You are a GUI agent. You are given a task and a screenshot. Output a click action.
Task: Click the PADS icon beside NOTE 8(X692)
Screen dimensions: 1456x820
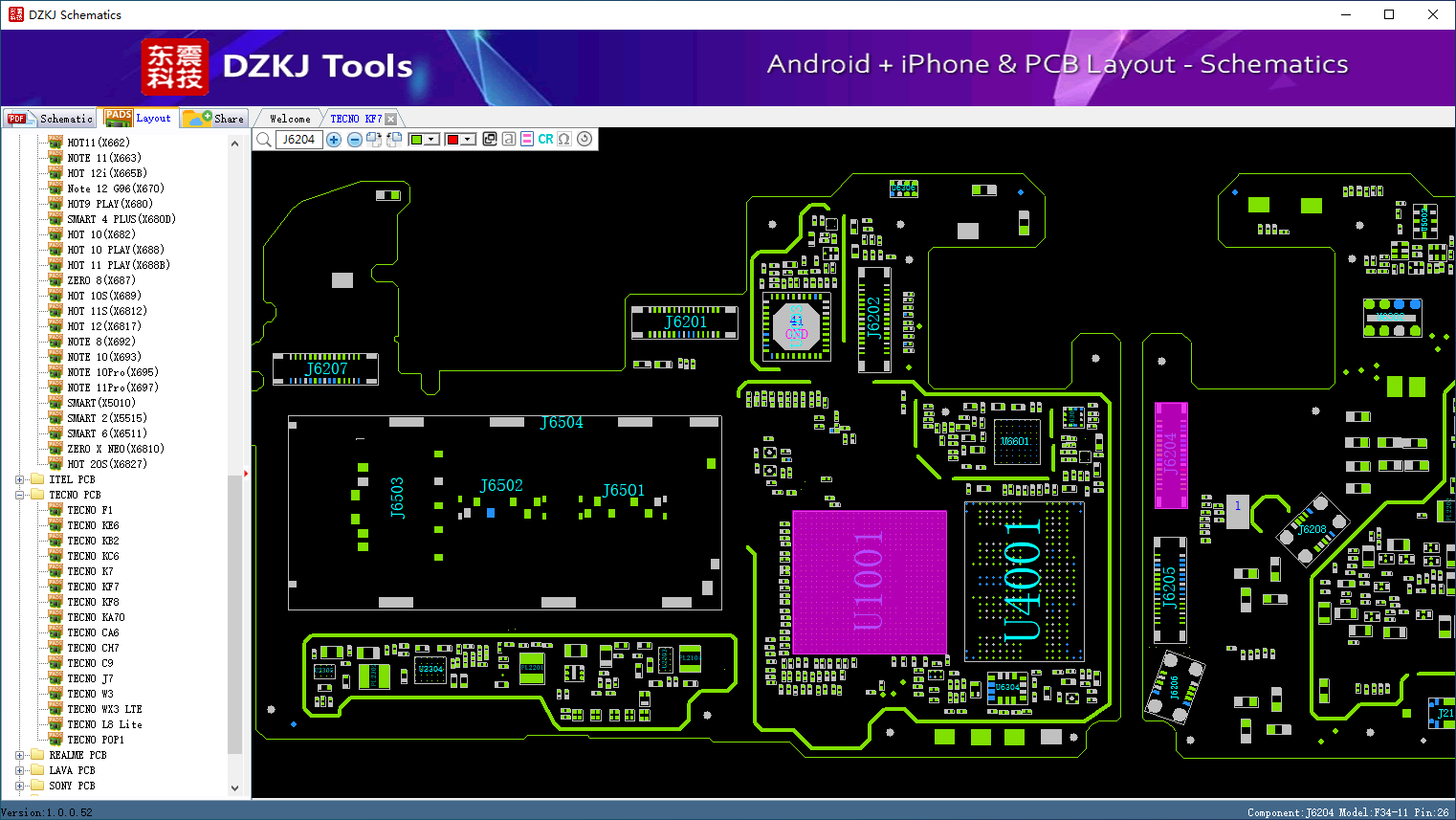(x=55, y=342)
